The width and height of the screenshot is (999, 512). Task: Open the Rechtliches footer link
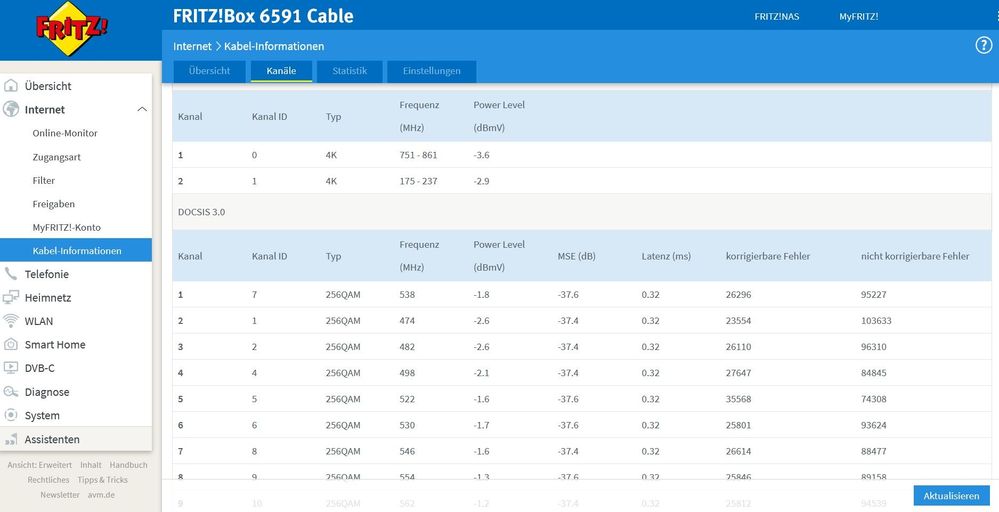48,480
